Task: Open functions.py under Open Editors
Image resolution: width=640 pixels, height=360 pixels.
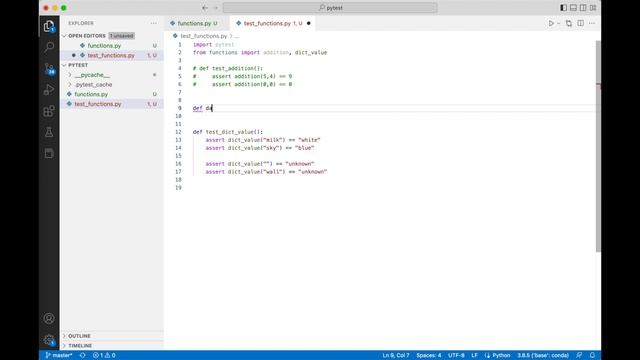Action: coord(104,46)
